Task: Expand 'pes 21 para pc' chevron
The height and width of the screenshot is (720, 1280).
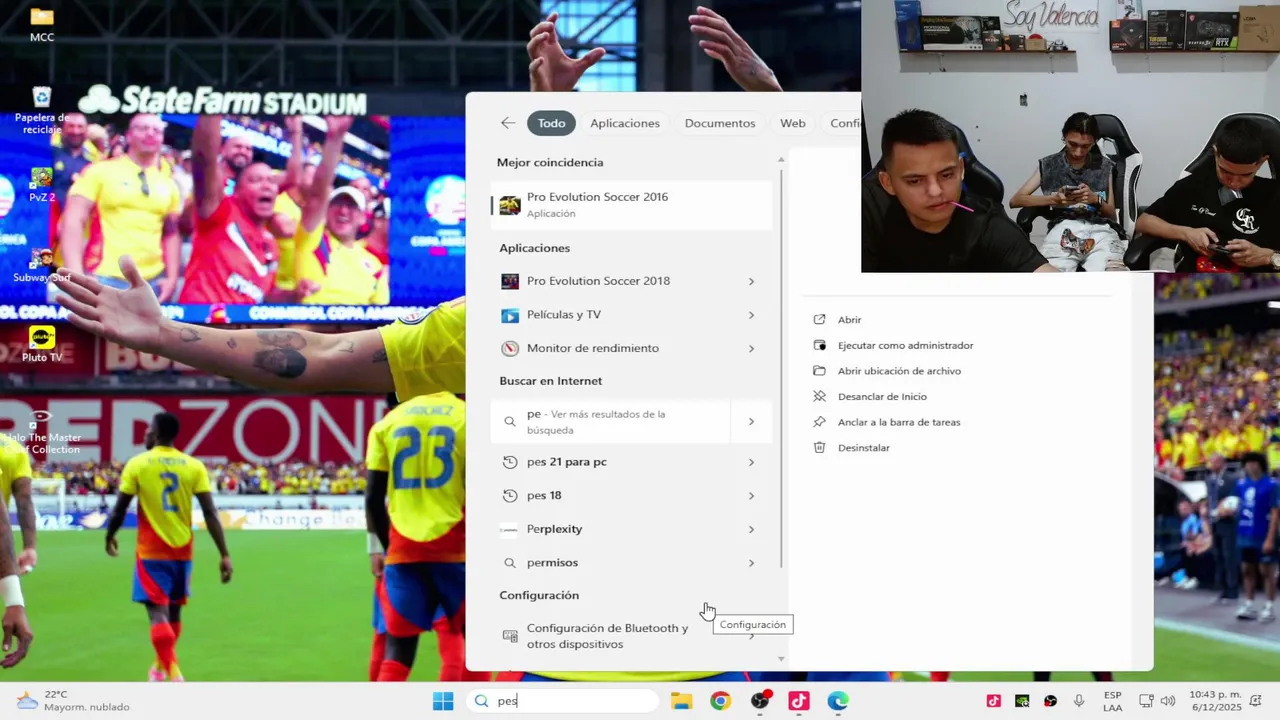Action: pos(751,462)
